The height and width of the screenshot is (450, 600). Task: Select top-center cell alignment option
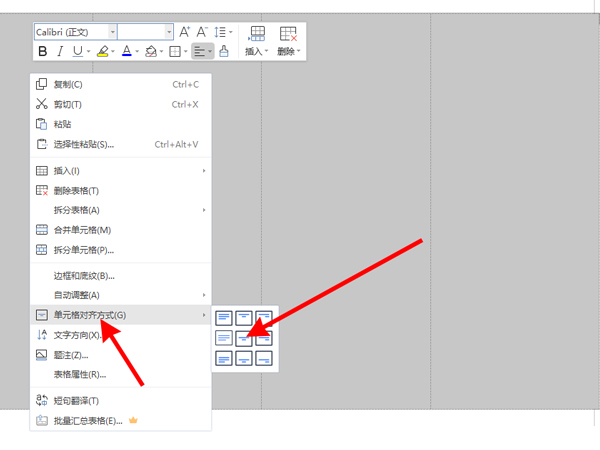coord(244,317)
